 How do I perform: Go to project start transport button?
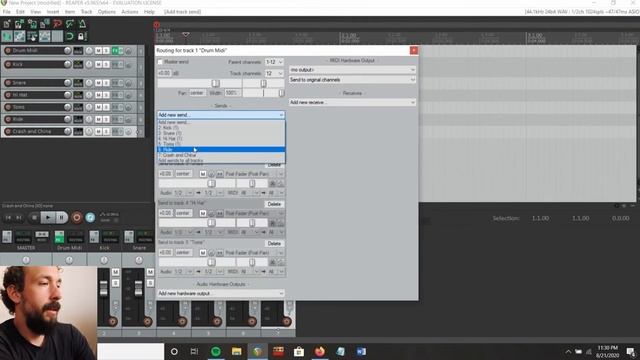point(8,218)
